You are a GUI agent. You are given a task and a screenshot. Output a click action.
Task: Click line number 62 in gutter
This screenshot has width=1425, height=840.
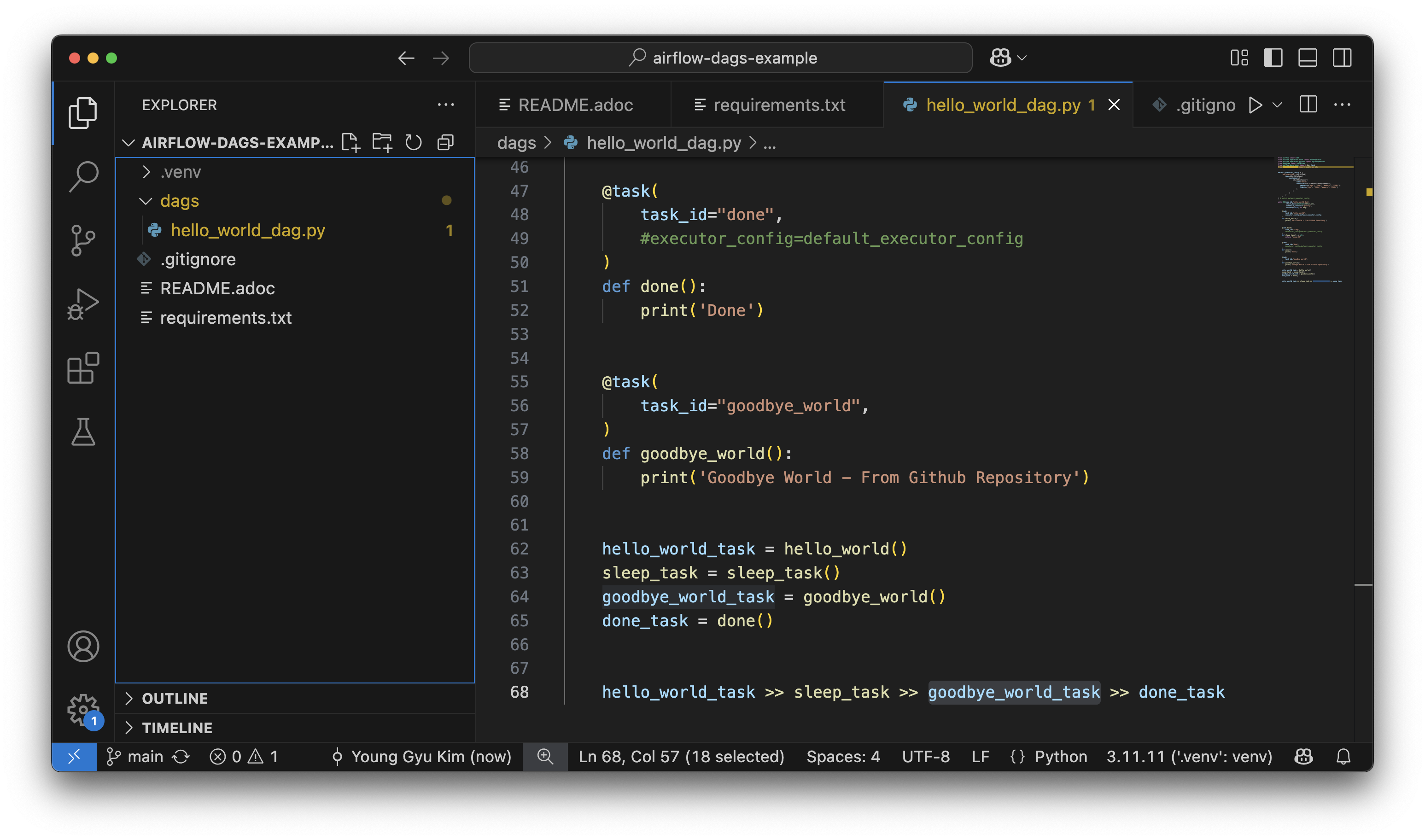tap(519, 548)
